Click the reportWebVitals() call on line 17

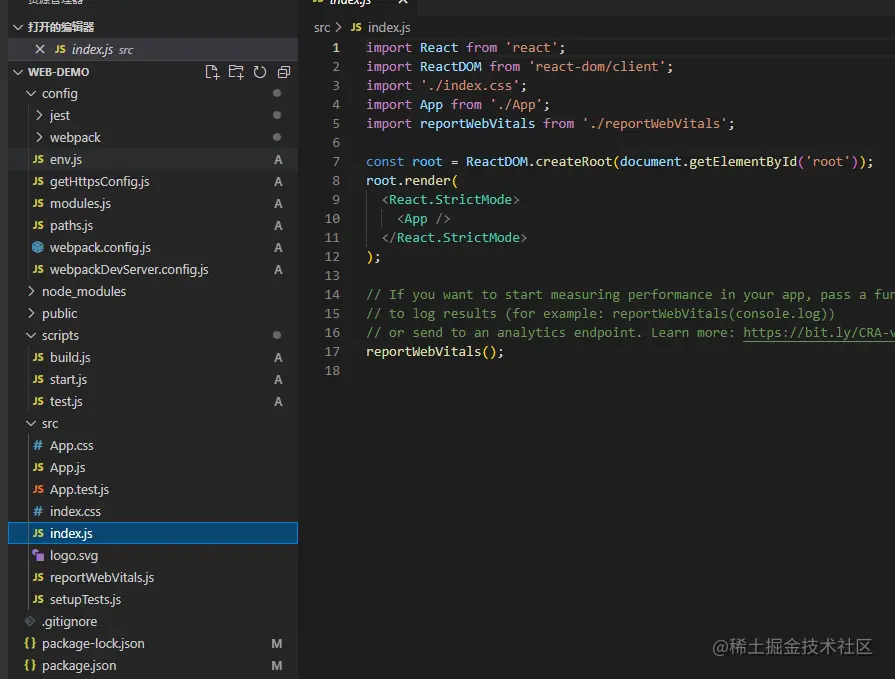[434, 351]
